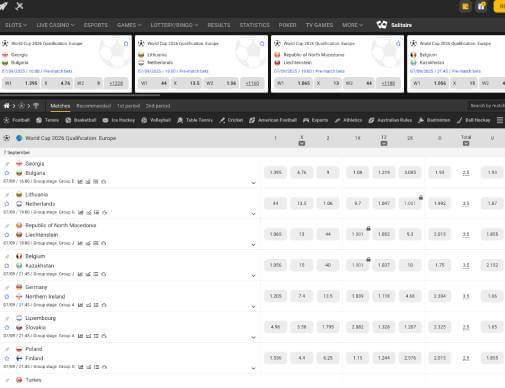Viewport: 505px width, 388px height.
Task: Favorite the North Macedonia vs Liechtenstein match star
Action: (6, 235)
